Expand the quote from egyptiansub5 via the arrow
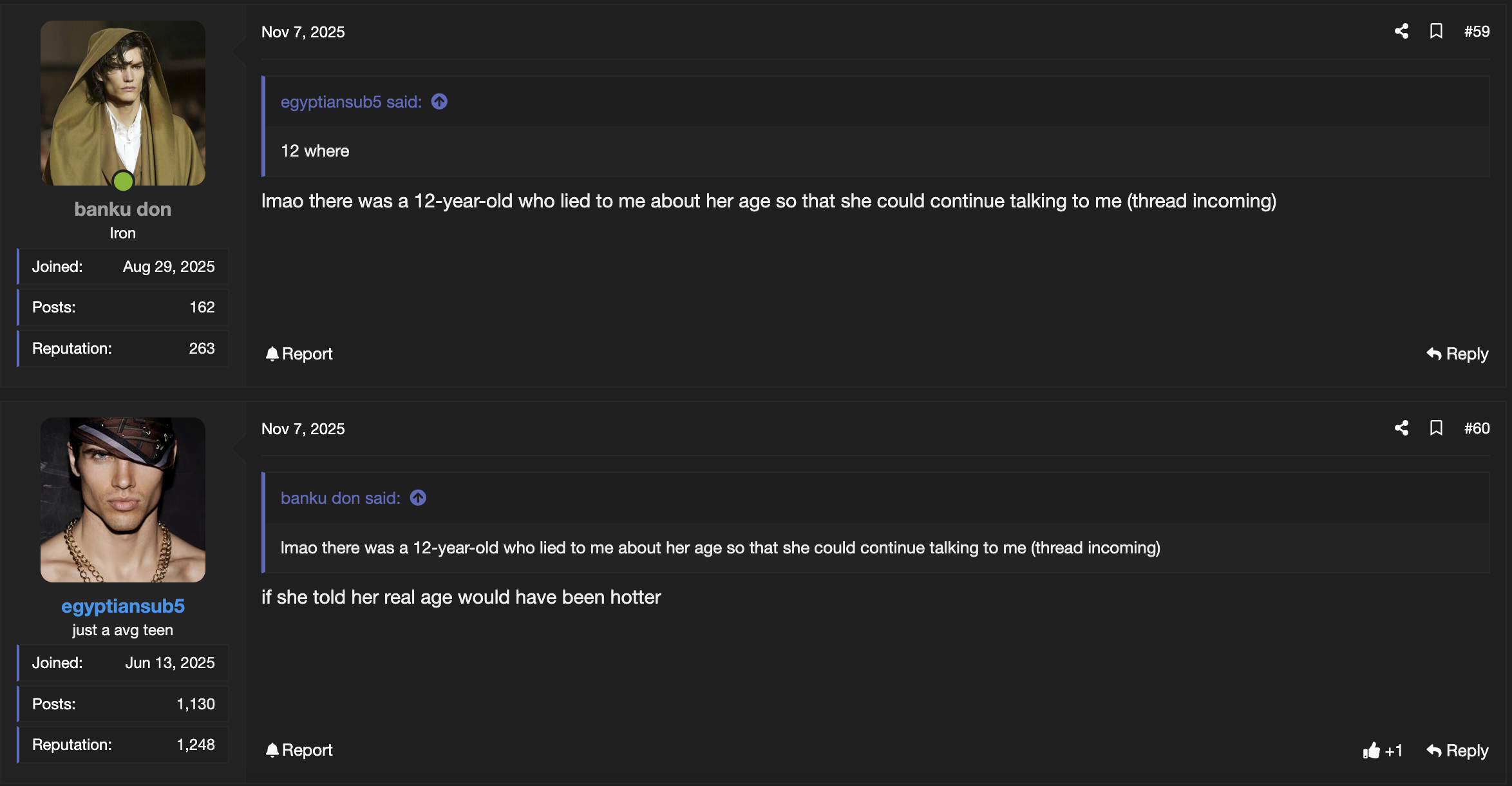This screenshot has height=786, width=1512. (439, 101)
